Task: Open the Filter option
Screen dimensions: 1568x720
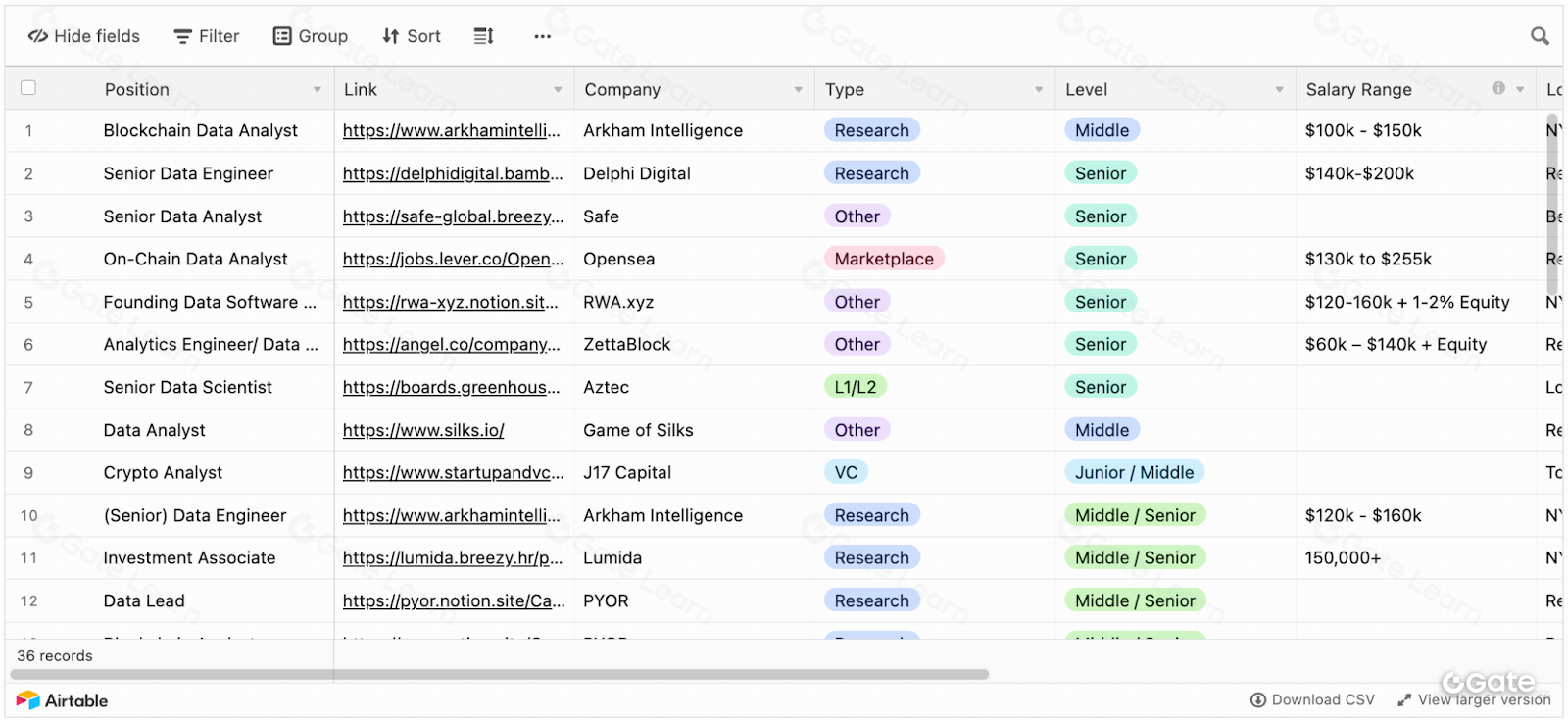Action: coord(207,36)
